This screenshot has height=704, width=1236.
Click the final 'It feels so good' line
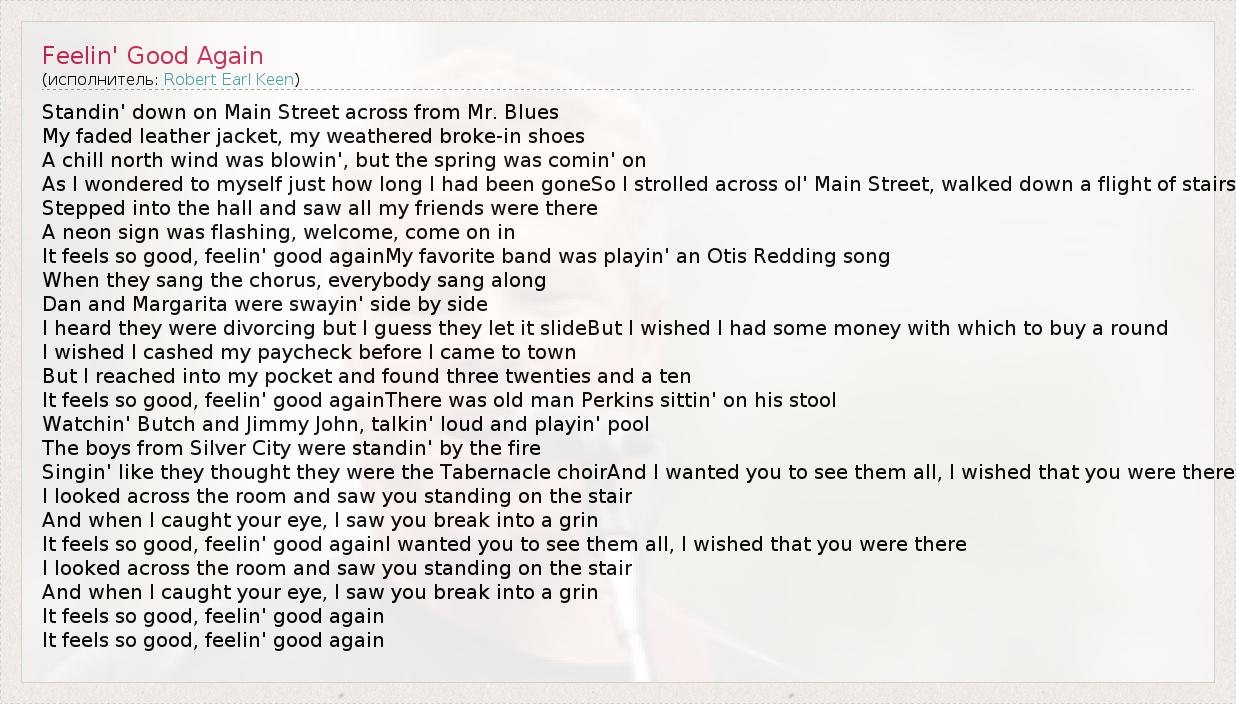pos(213,640)
